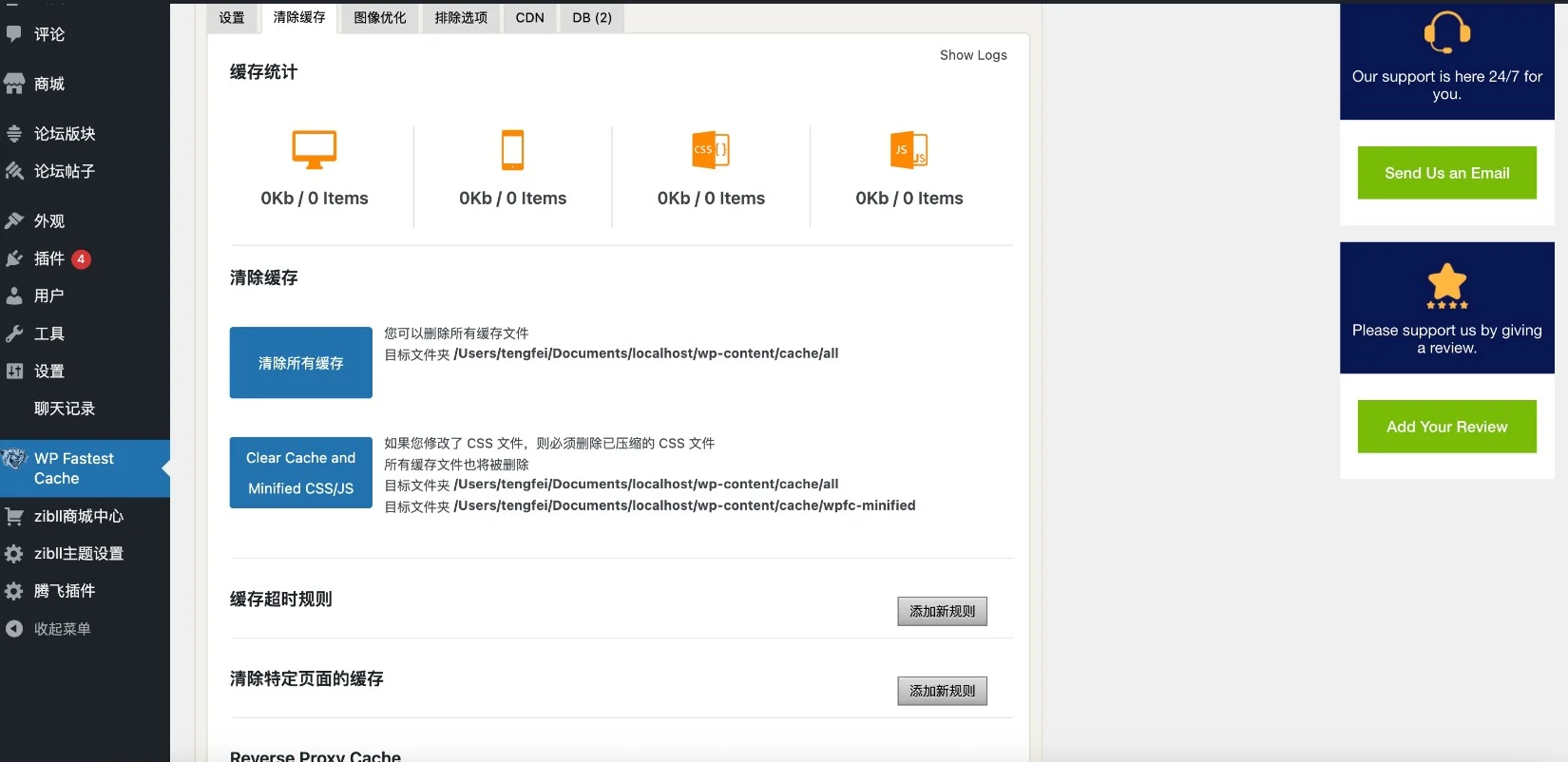
Task: Add new rule for 缓存超时规则
Action: pos(943,611)
